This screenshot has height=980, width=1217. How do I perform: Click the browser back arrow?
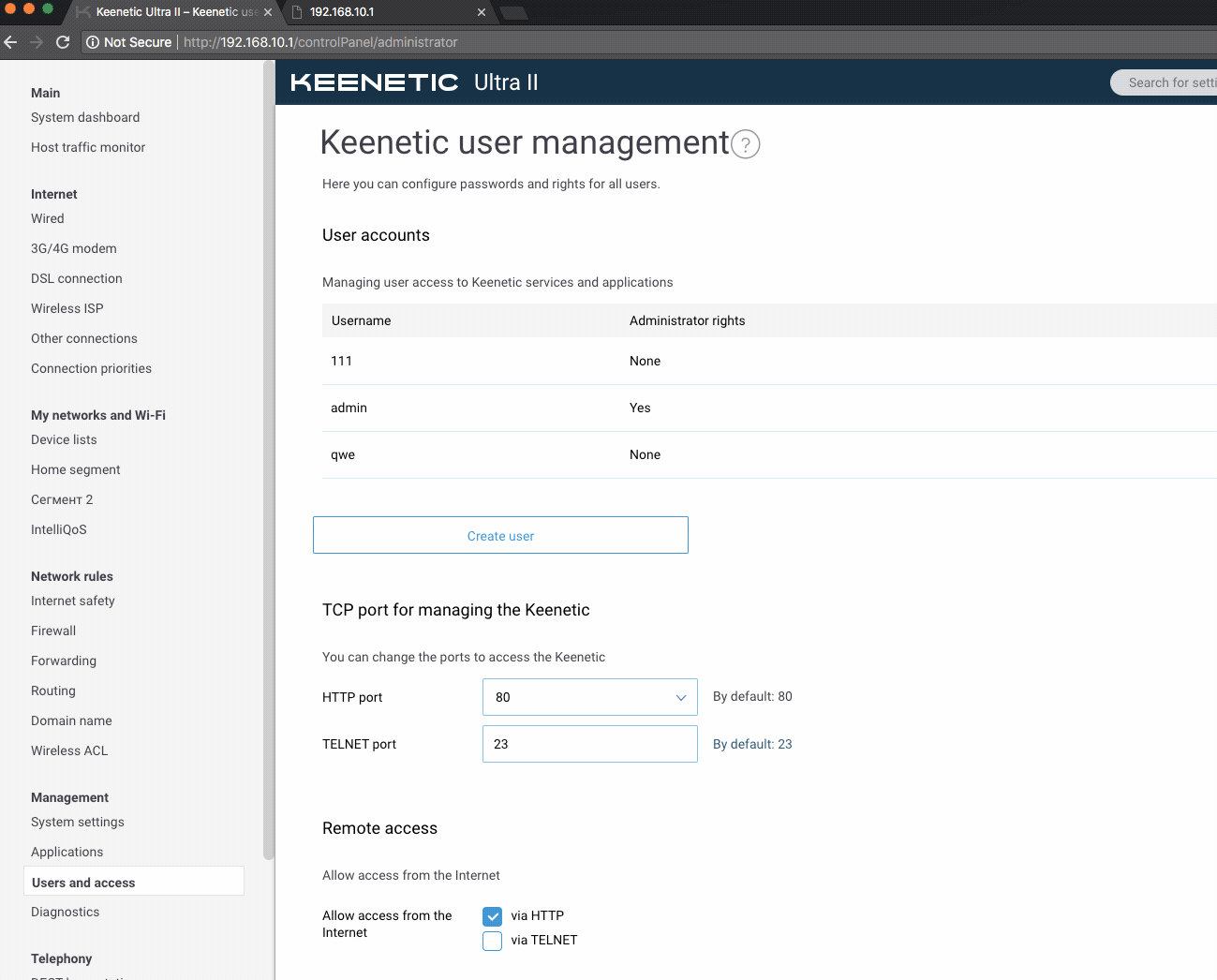tap(11, 42)
